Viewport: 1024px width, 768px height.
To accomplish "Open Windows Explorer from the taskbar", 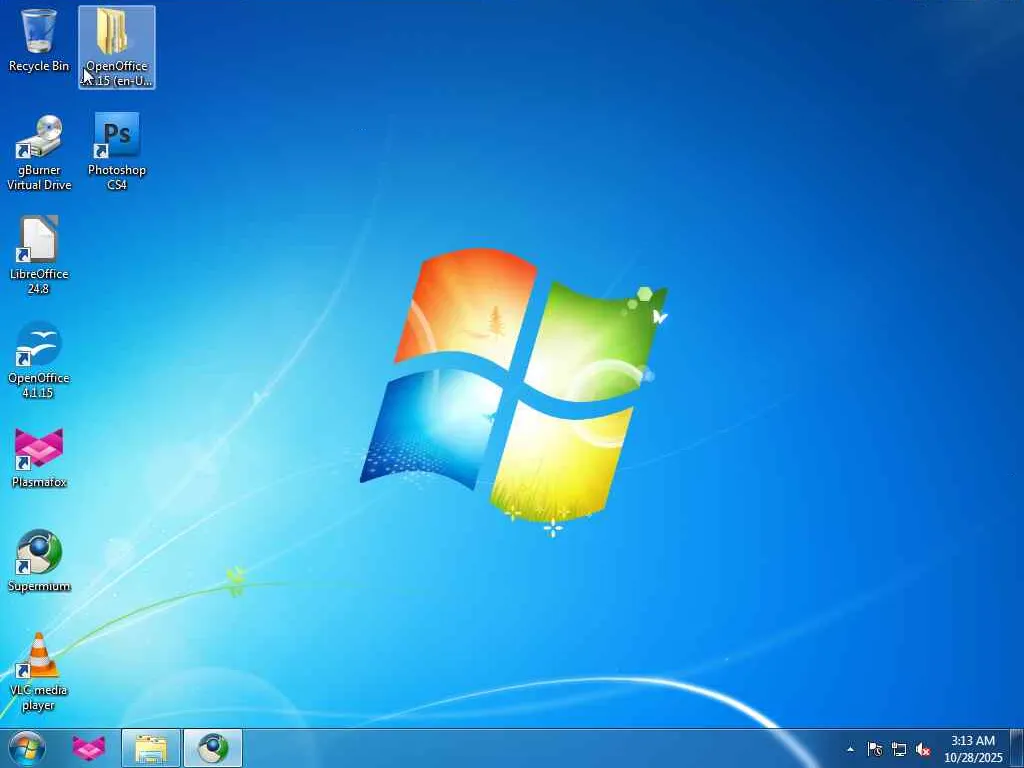I will point(151,748).
